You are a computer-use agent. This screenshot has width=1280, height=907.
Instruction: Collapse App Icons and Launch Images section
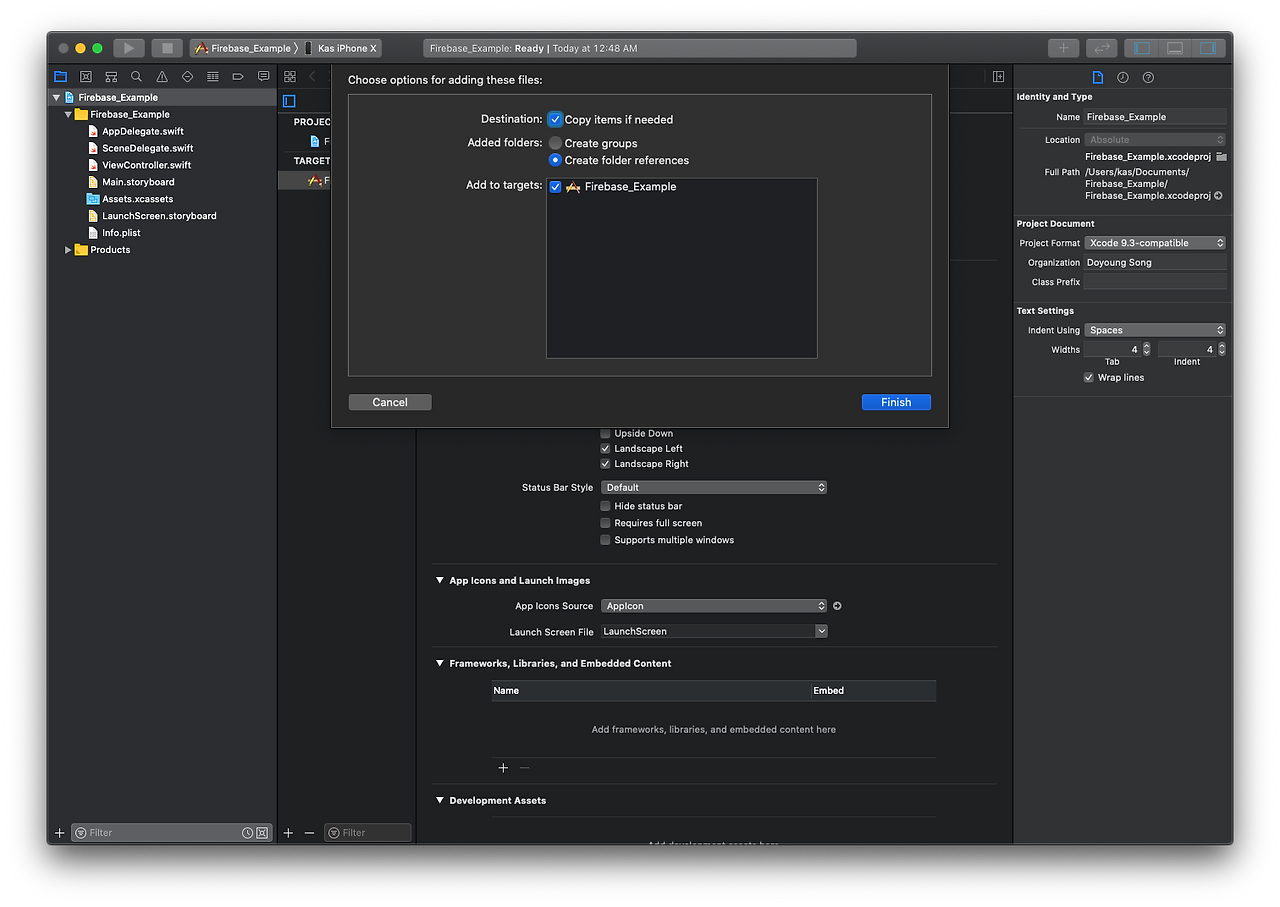tap(439, 580)
